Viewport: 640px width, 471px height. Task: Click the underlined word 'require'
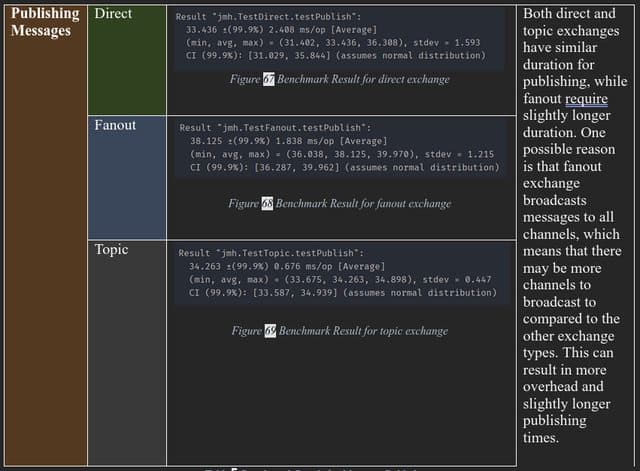586,99
